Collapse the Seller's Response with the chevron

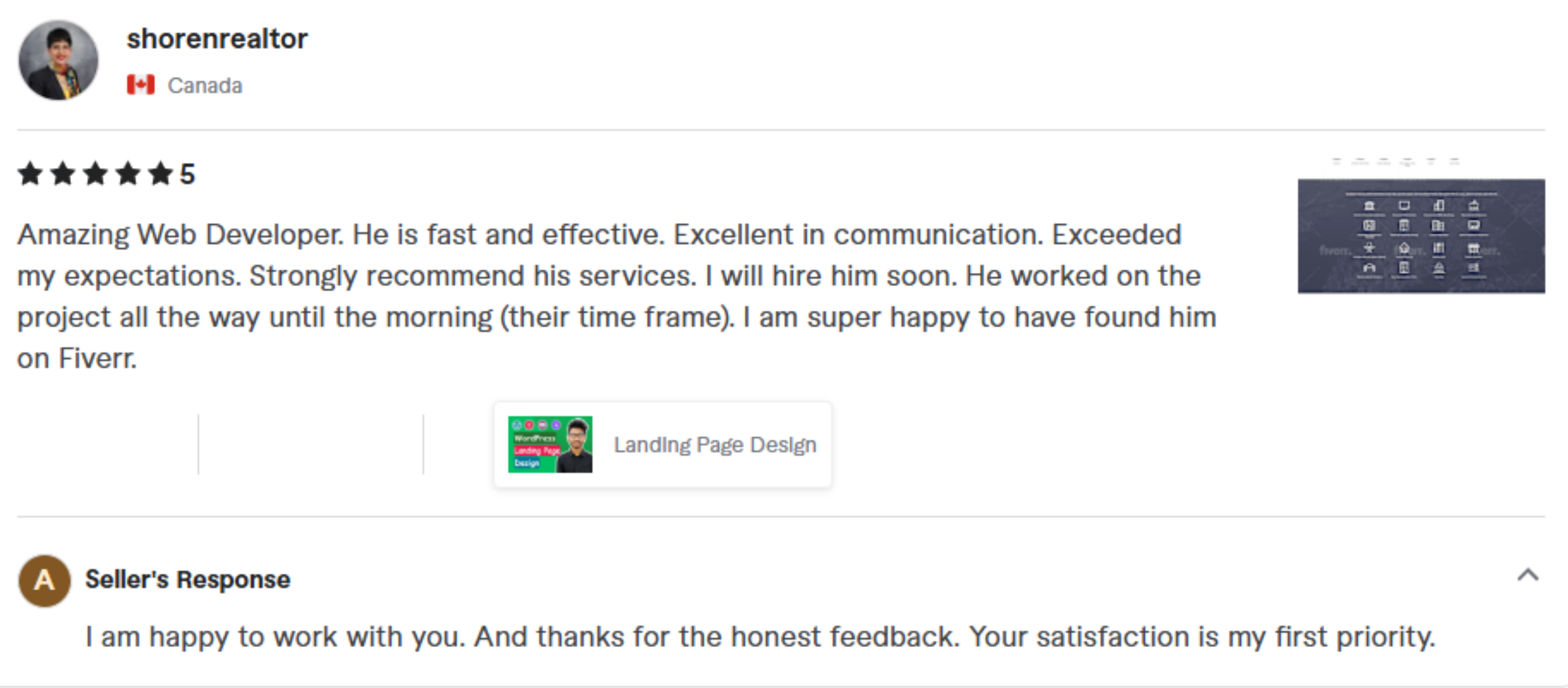1528,575
